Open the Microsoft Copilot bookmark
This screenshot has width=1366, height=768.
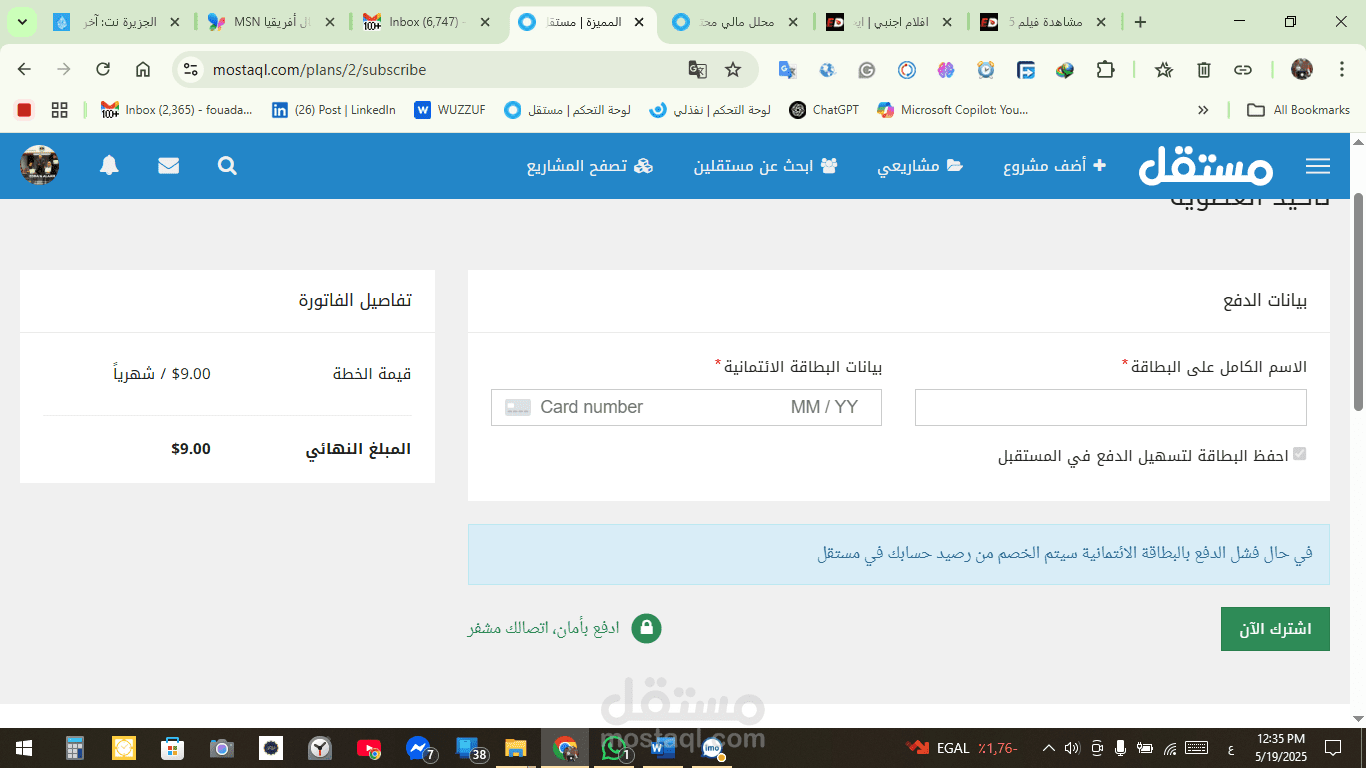coord(953,110)
